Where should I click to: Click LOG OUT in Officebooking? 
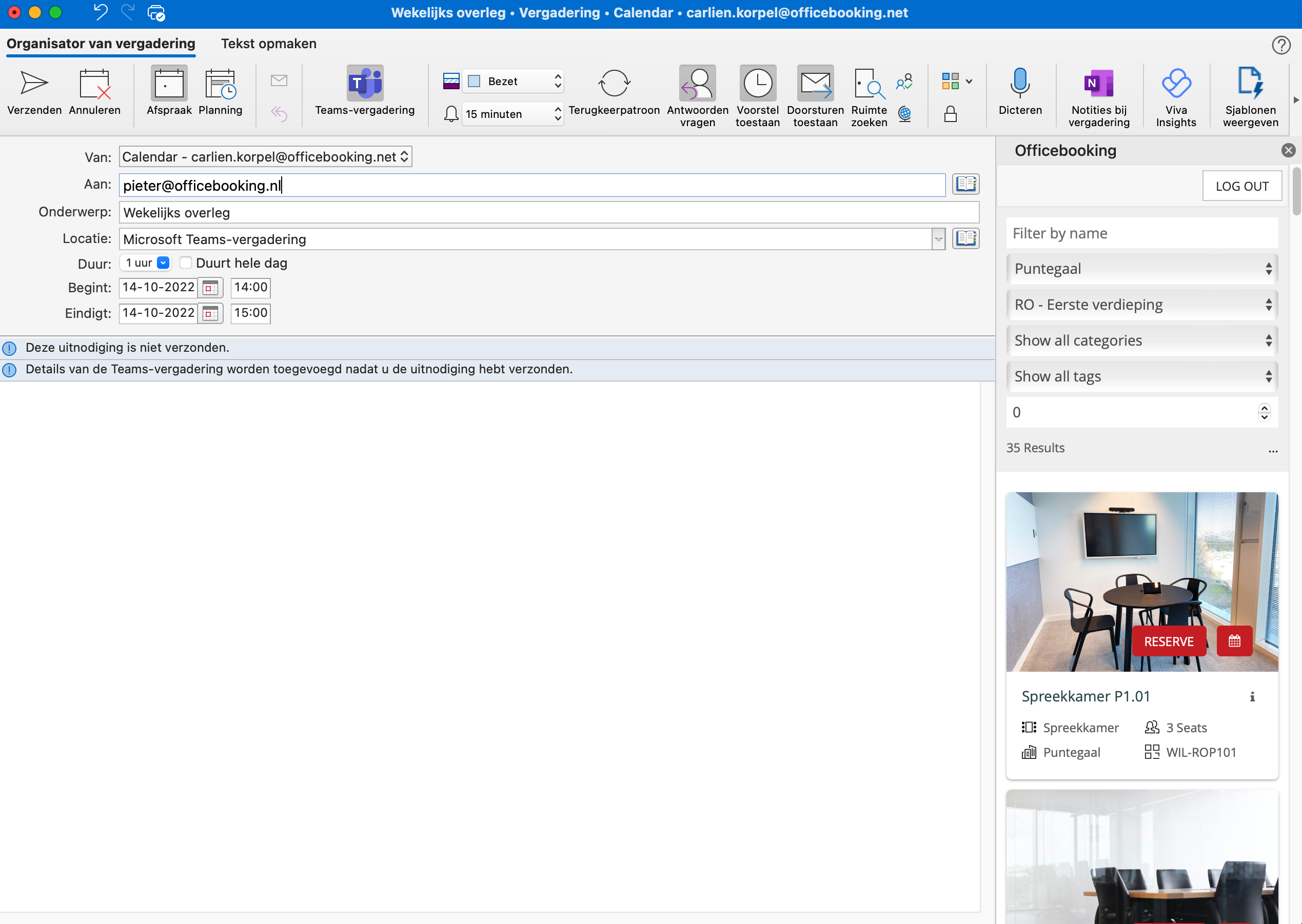[1241, 186]
